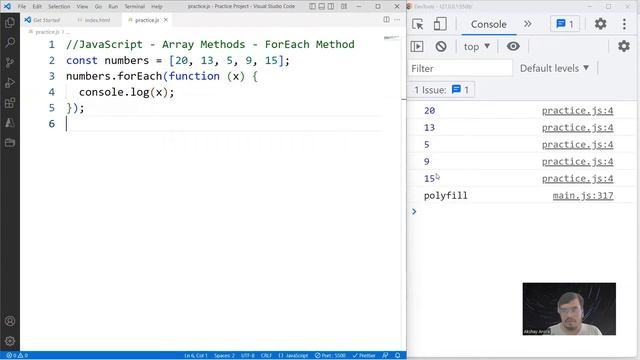Open the Terminal menu
Screen dimensions: 640x360
click(x=135, y=7)
